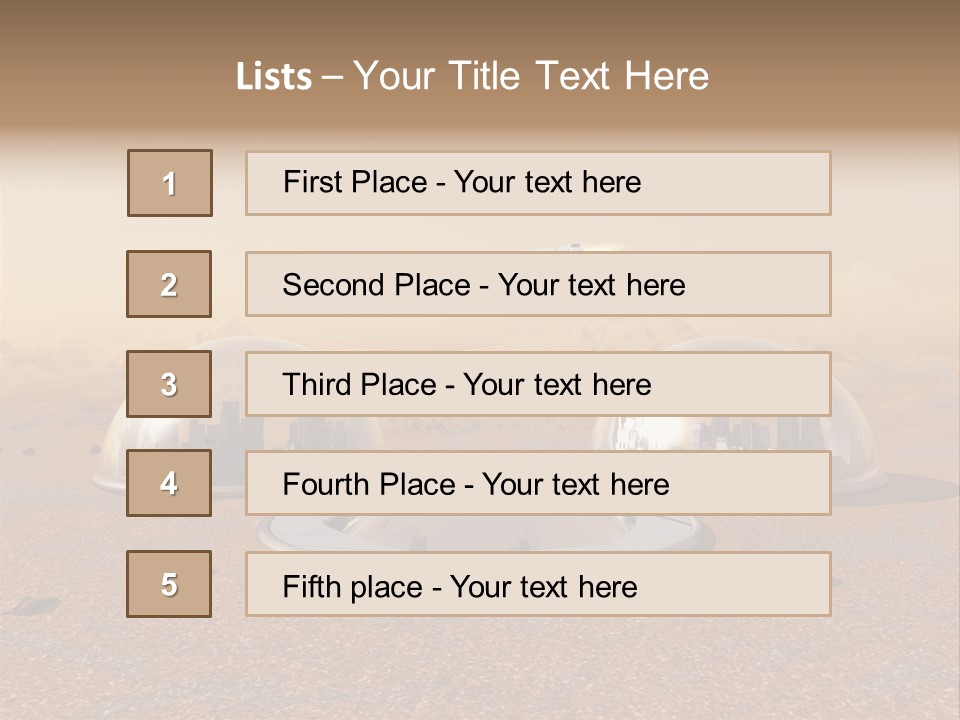Click the word Title in the heading
This screenshot has height=720, width=960.
488,76
